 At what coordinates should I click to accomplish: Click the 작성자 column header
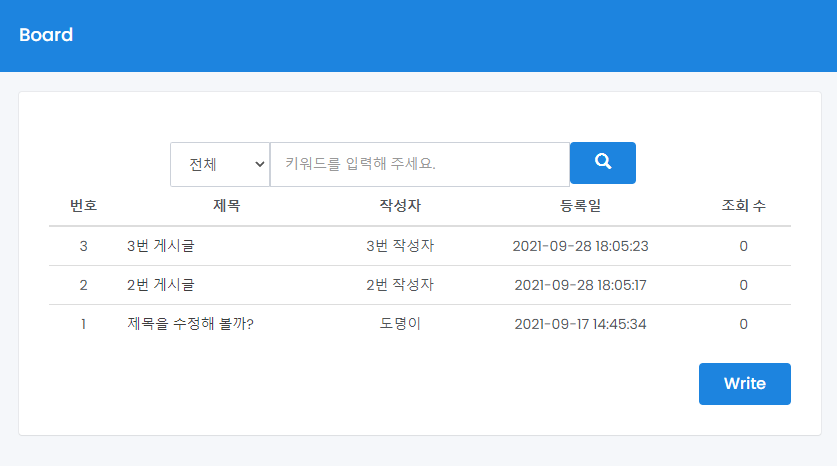pos(400,206)
